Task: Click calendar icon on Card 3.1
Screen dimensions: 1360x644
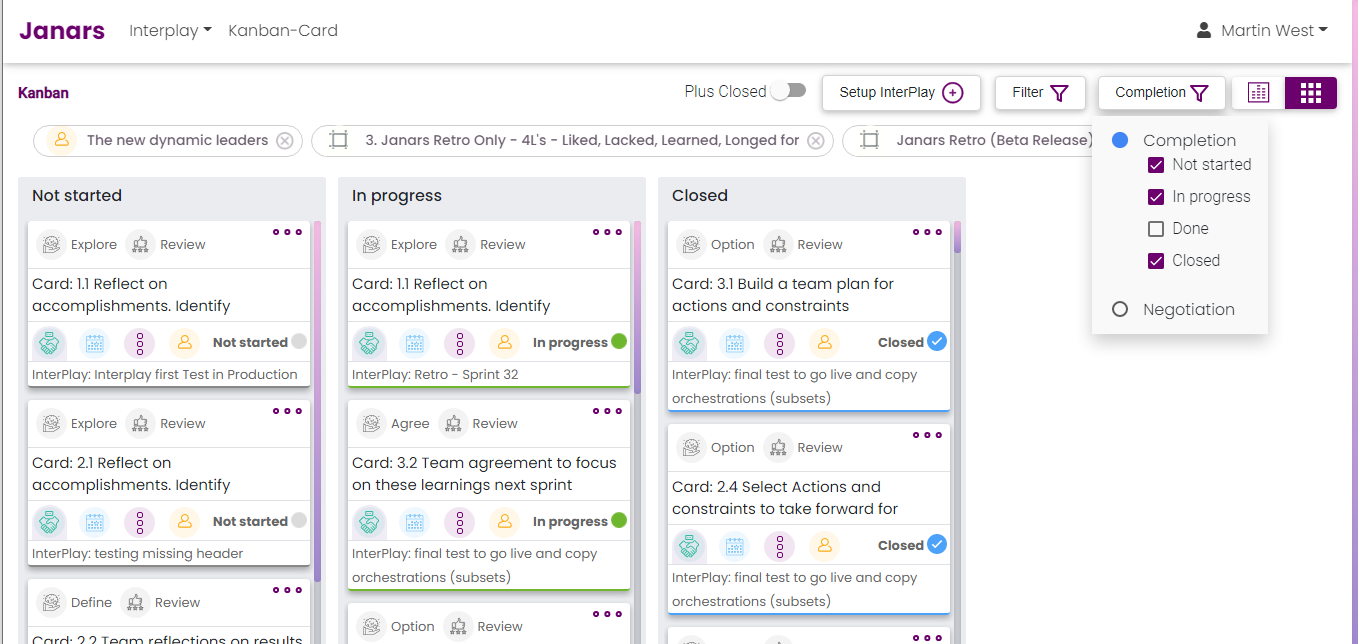Action: pos(734,343)
